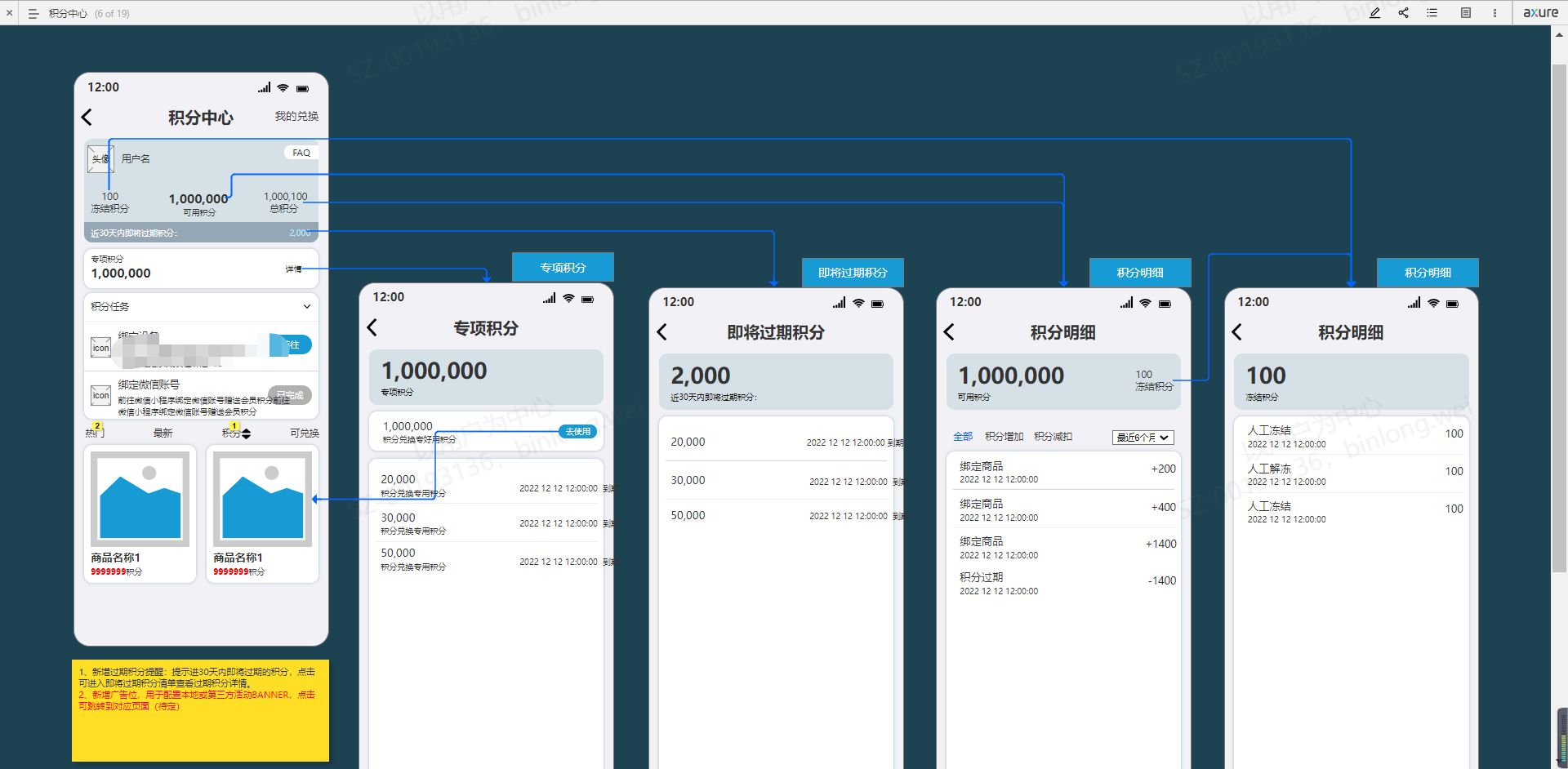The height and width of the screenshot is (769, 1568).
Task: Select the 积分减扣 filter tab
Action: click(x=1053, y=437)
